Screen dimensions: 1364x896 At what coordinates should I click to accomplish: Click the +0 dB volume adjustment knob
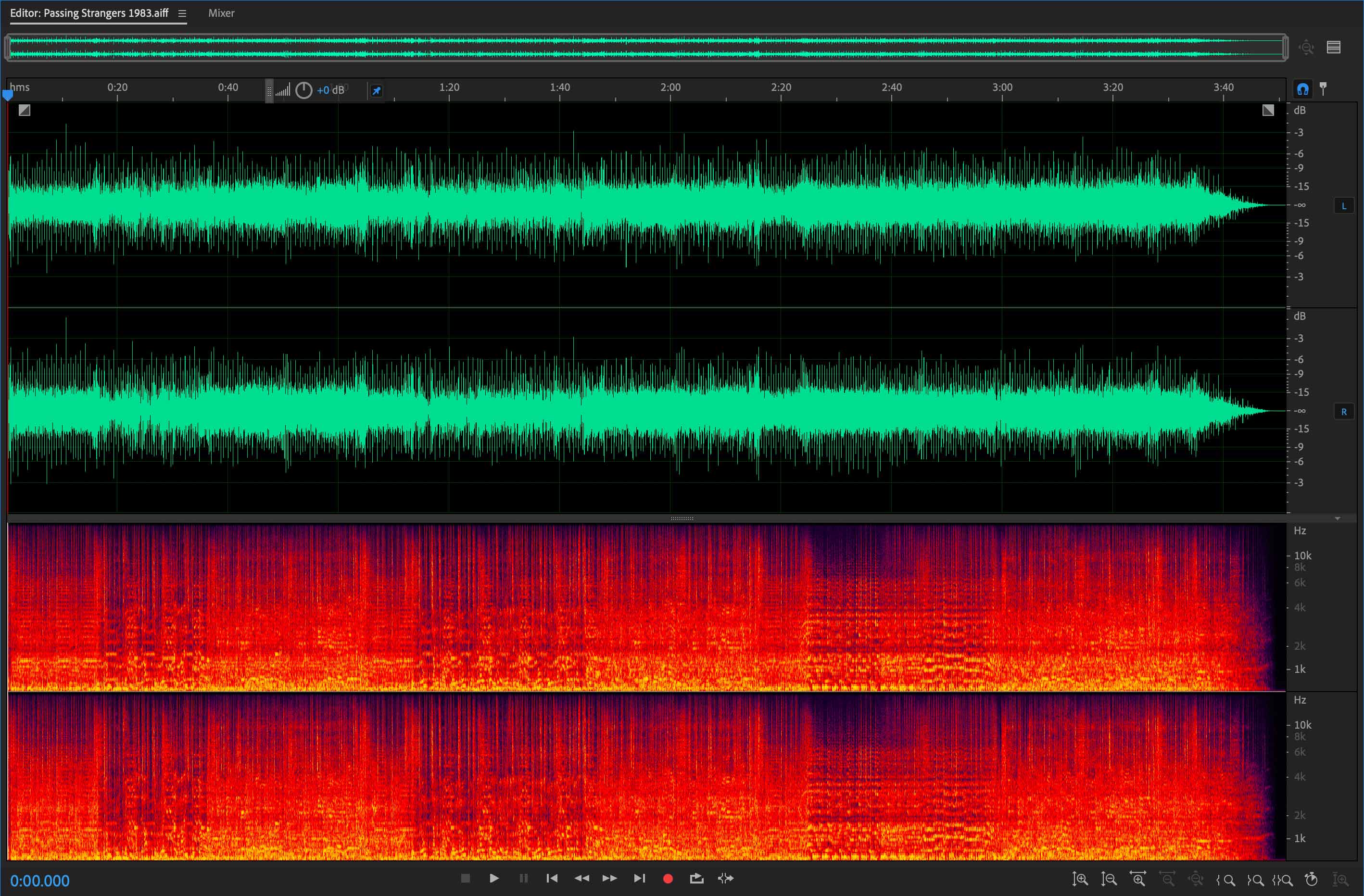304,90
